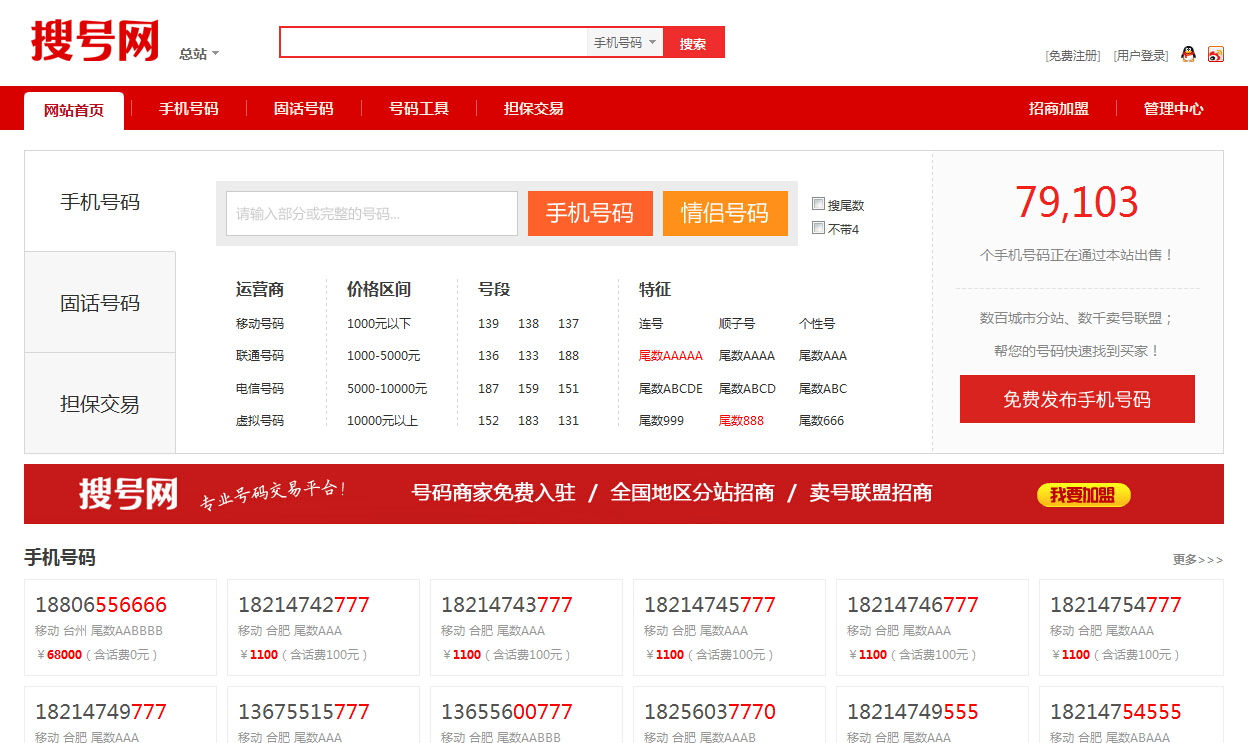Open listing for number 18256037770

point(710,712)
